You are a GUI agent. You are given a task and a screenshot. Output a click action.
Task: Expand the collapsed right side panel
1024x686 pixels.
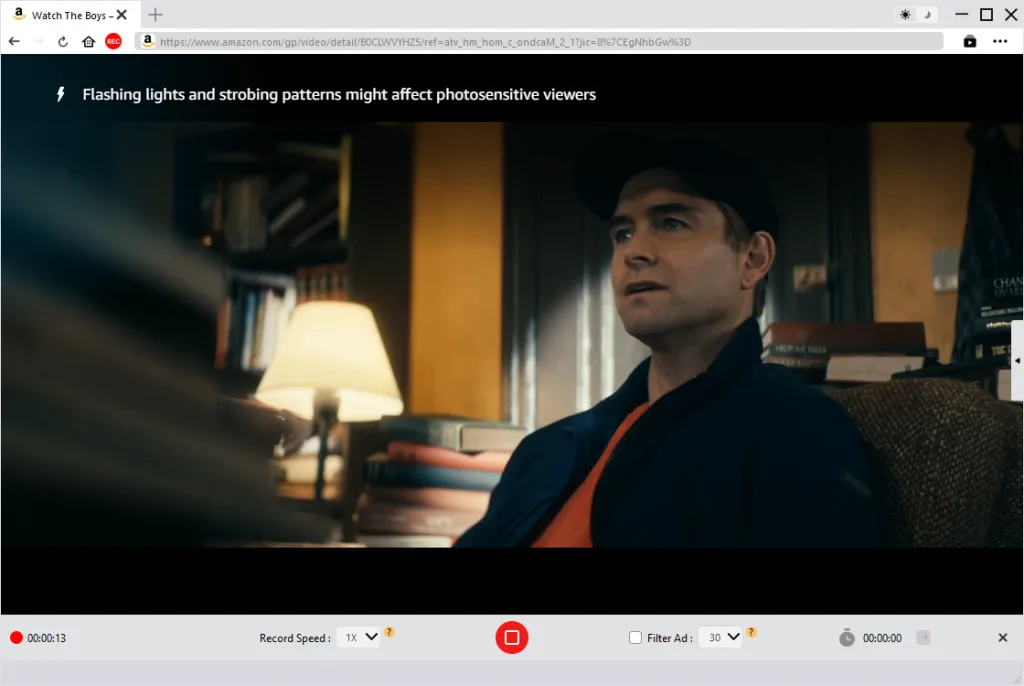pos(1017,360)
